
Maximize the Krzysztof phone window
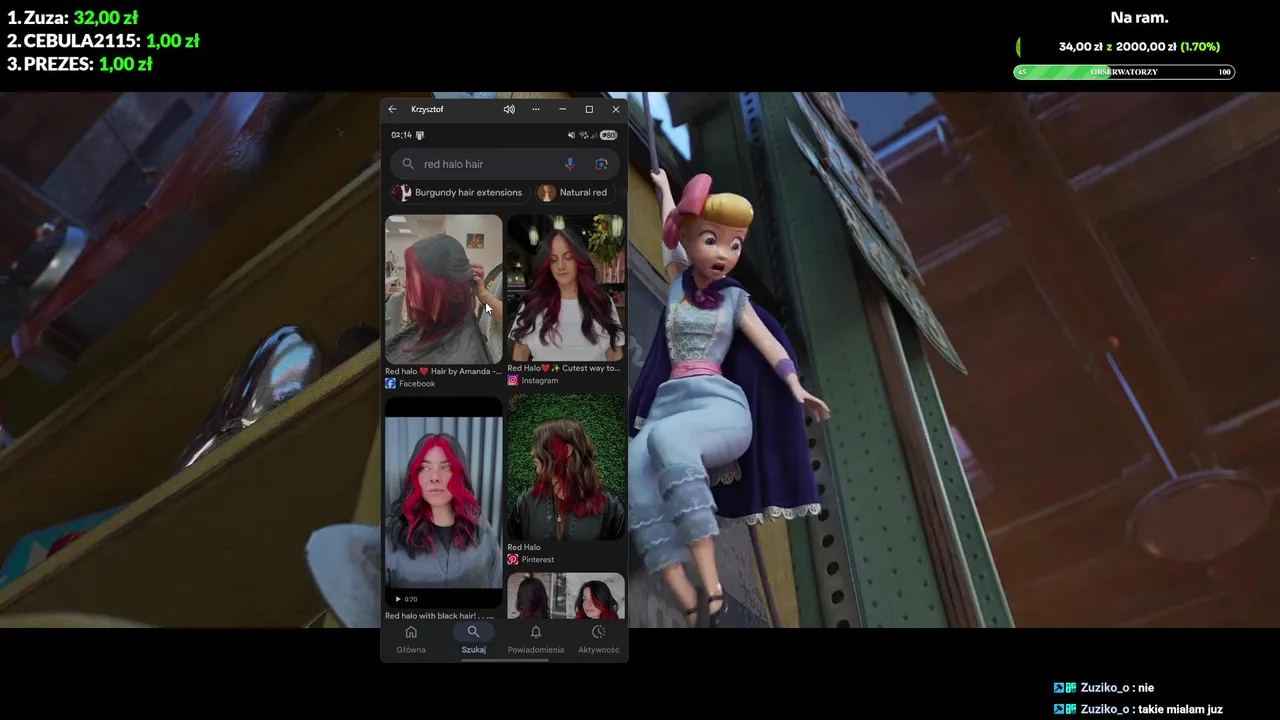click(x=589, y=109)
